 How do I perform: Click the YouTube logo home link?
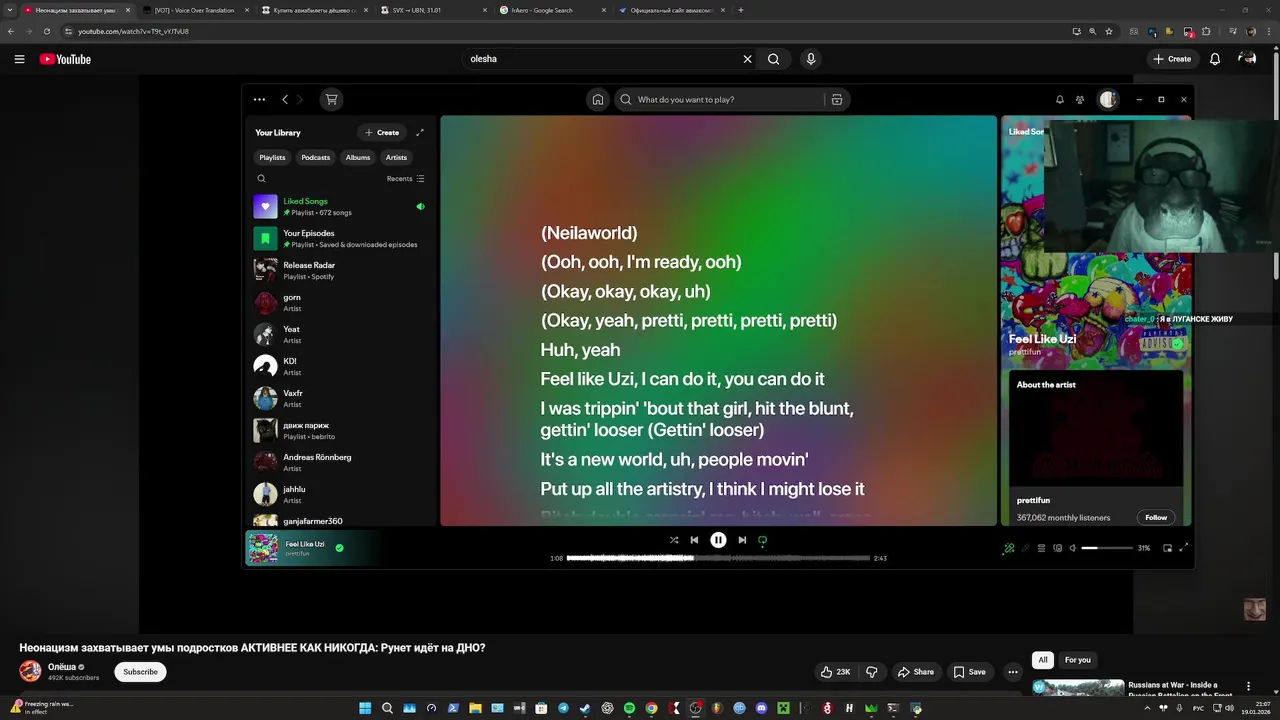pyautogui.click(x=65, y=59)
